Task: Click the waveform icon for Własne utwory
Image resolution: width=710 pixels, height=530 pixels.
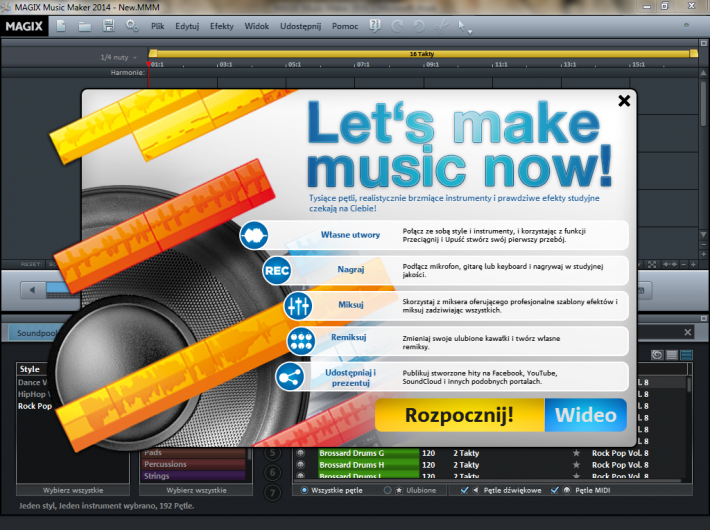Action: pos(254,235)
